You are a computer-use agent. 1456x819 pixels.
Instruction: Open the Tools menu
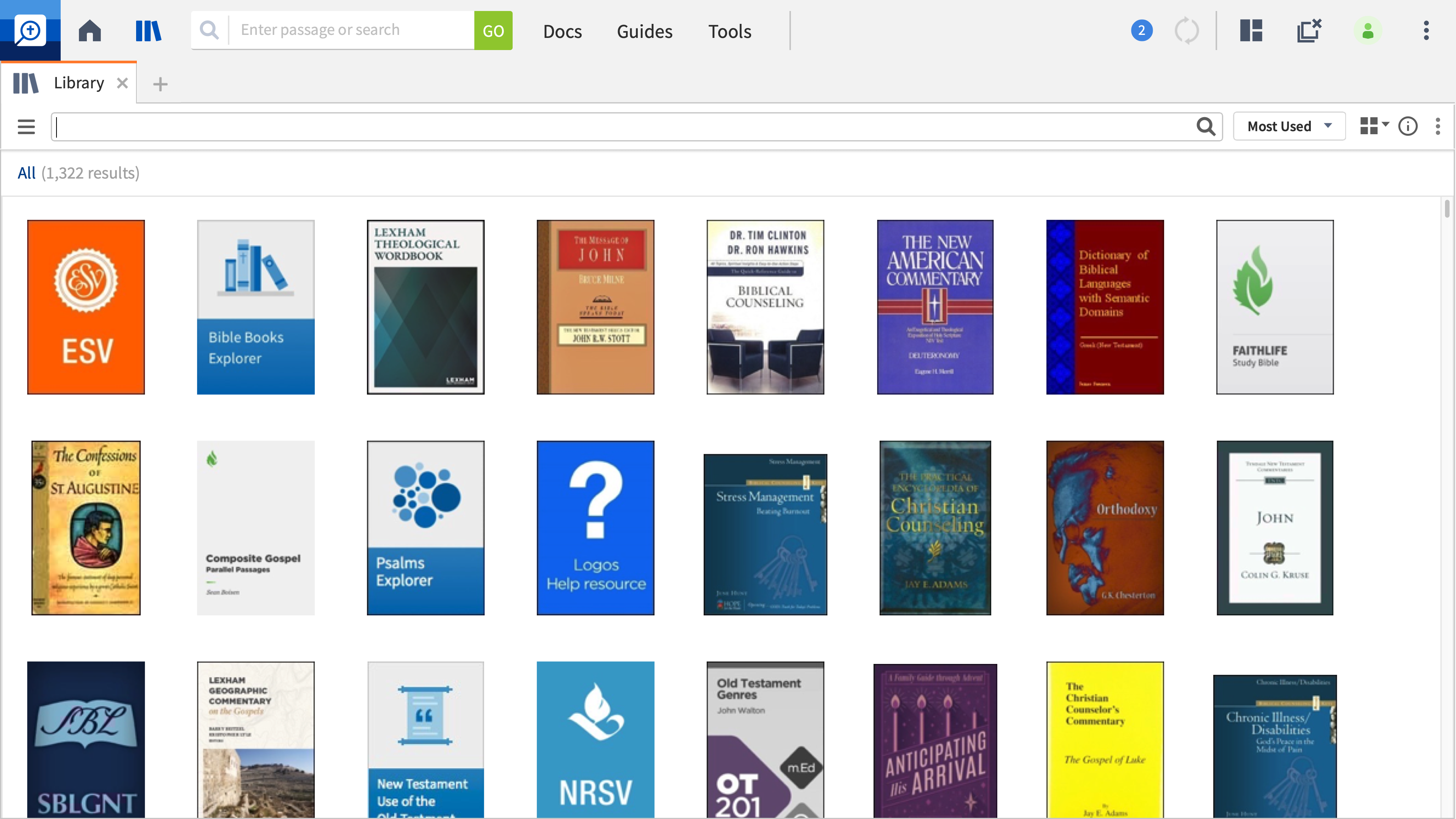729,31
